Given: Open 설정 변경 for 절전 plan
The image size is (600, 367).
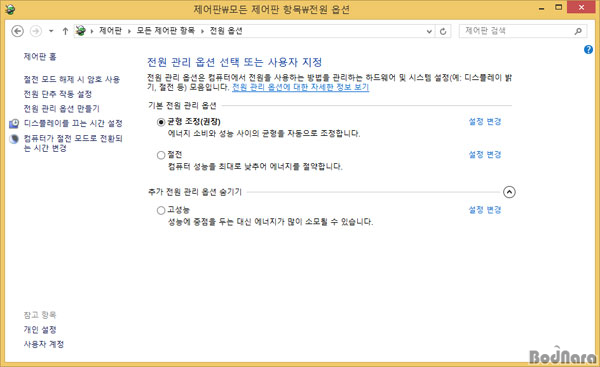Looking at the screenshot, I should click(485, 155).
